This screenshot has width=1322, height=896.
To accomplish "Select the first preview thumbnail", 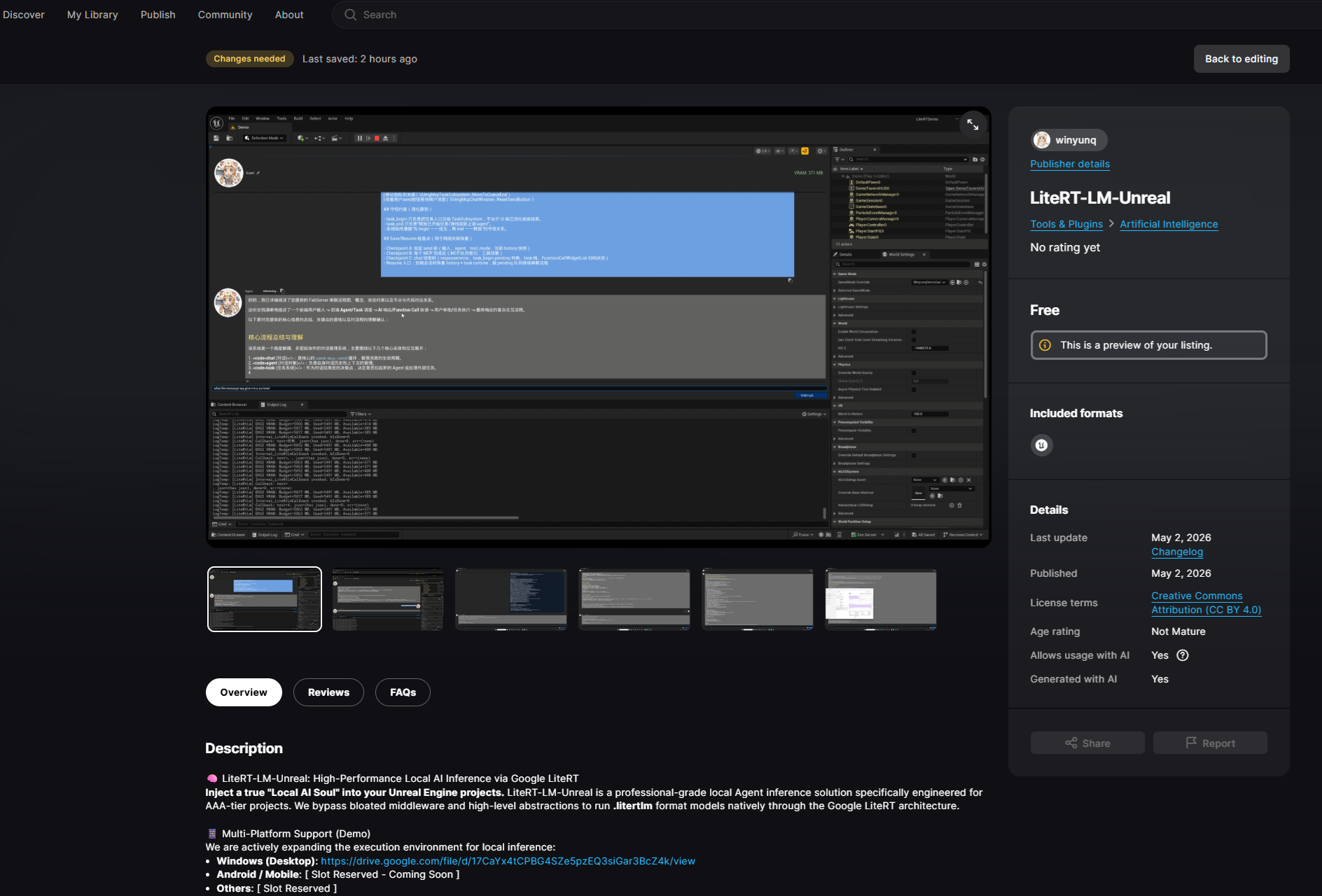I will tap(265, 599).
